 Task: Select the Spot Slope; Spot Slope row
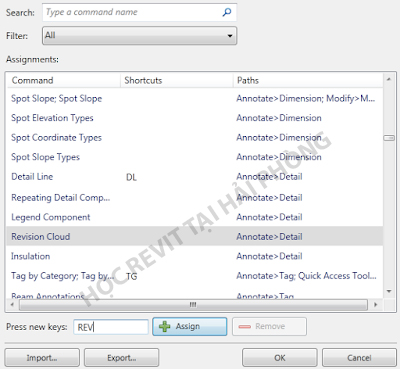coord(195,99)
